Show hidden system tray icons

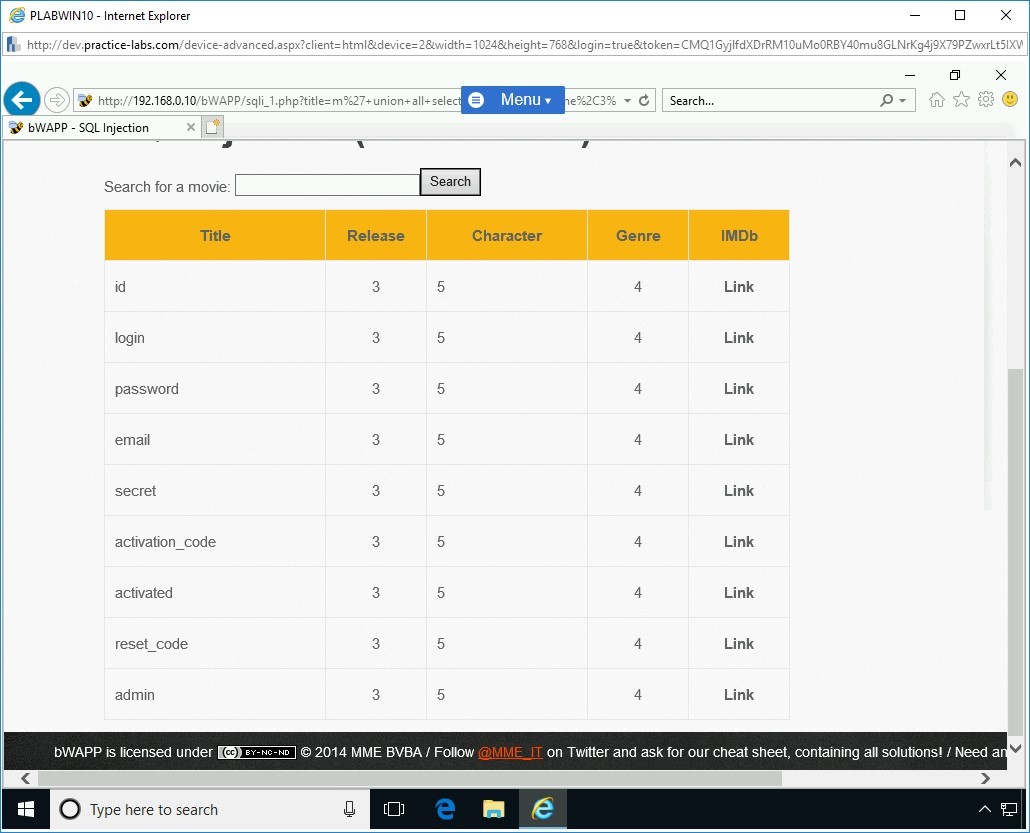[x=984, y=809]
